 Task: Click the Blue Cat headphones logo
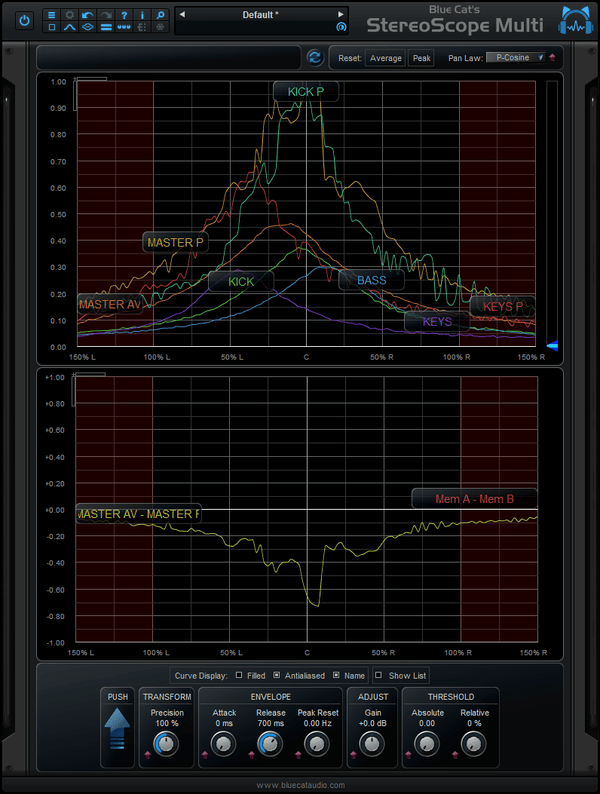(x=574, y=22)
